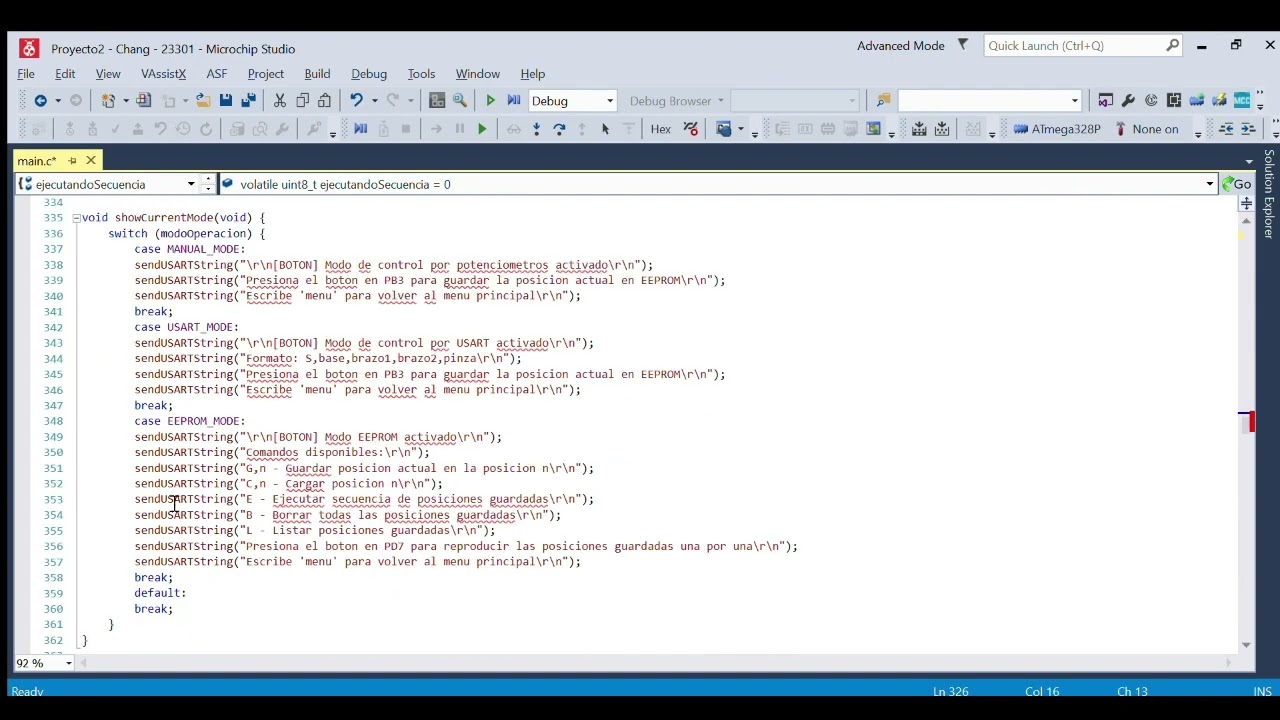Click the Run to Cursor pointer icon
This screenshot has width=1280, height=720.
pos(605,129)
